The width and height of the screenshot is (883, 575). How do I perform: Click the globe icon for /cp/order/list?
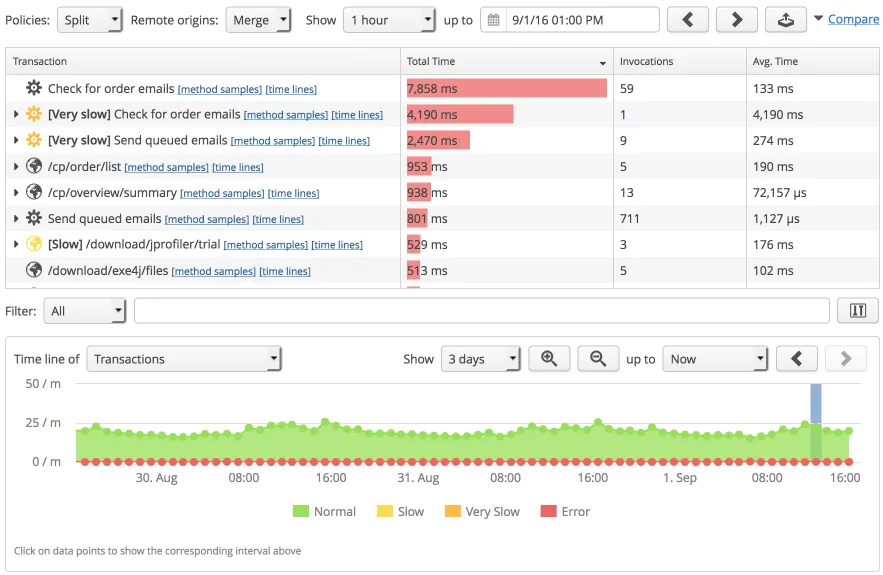(x=34, y=166)
